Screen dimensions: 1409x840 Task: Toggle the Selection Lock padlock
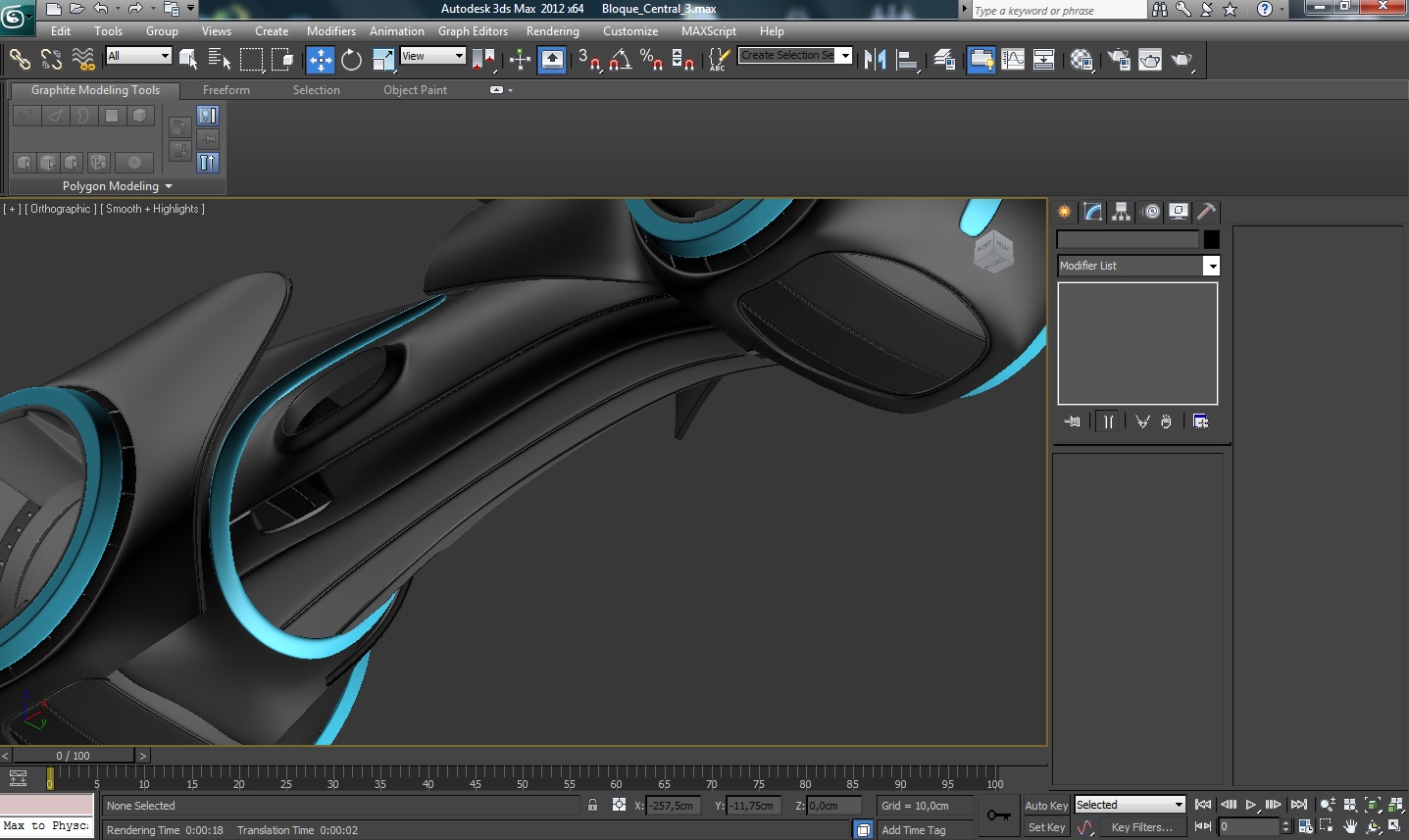tap(592, 806)
